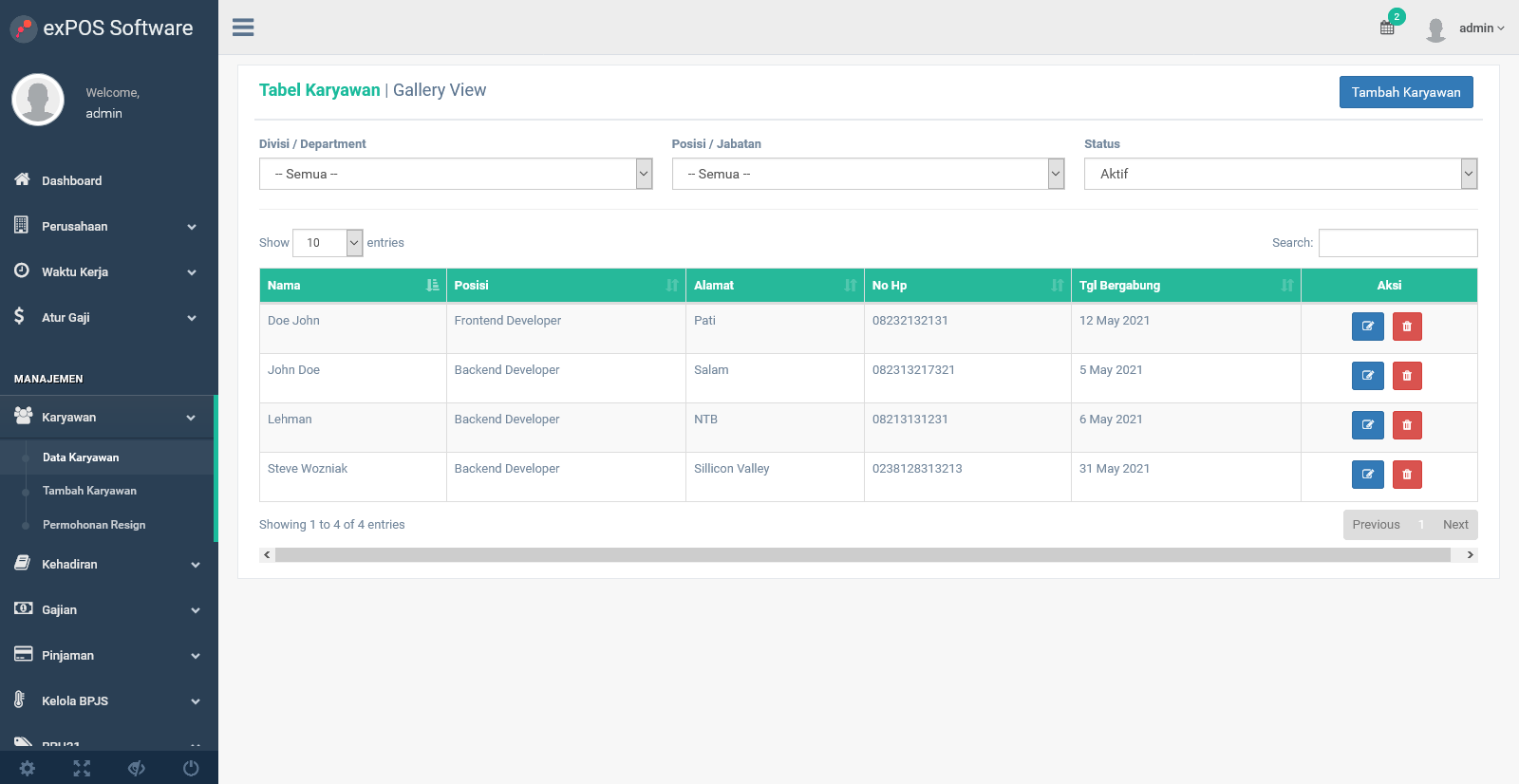Image resolution: width=1519 pixels, height=784 pixels.
Task: Click the crossed-eye icon in sidebar footer
Action: tap(137, 768)
